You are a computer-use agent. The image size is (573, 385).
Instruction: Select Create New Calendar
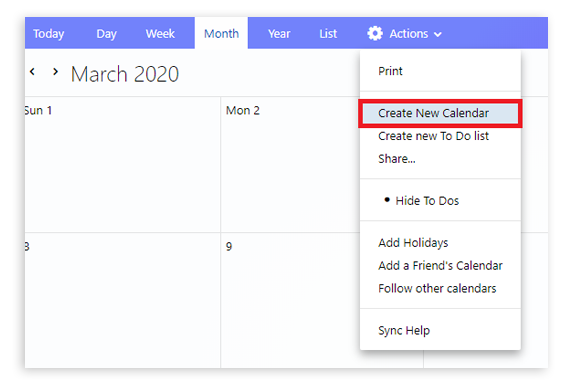point(440,113)
